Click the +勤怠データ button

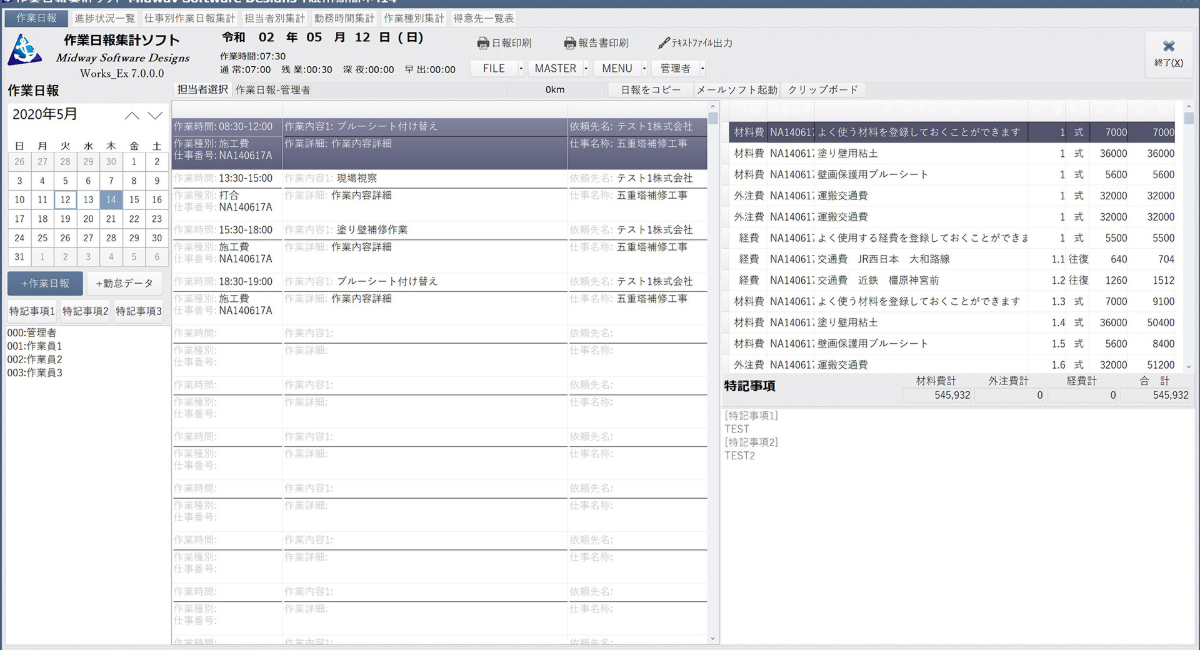124,283
